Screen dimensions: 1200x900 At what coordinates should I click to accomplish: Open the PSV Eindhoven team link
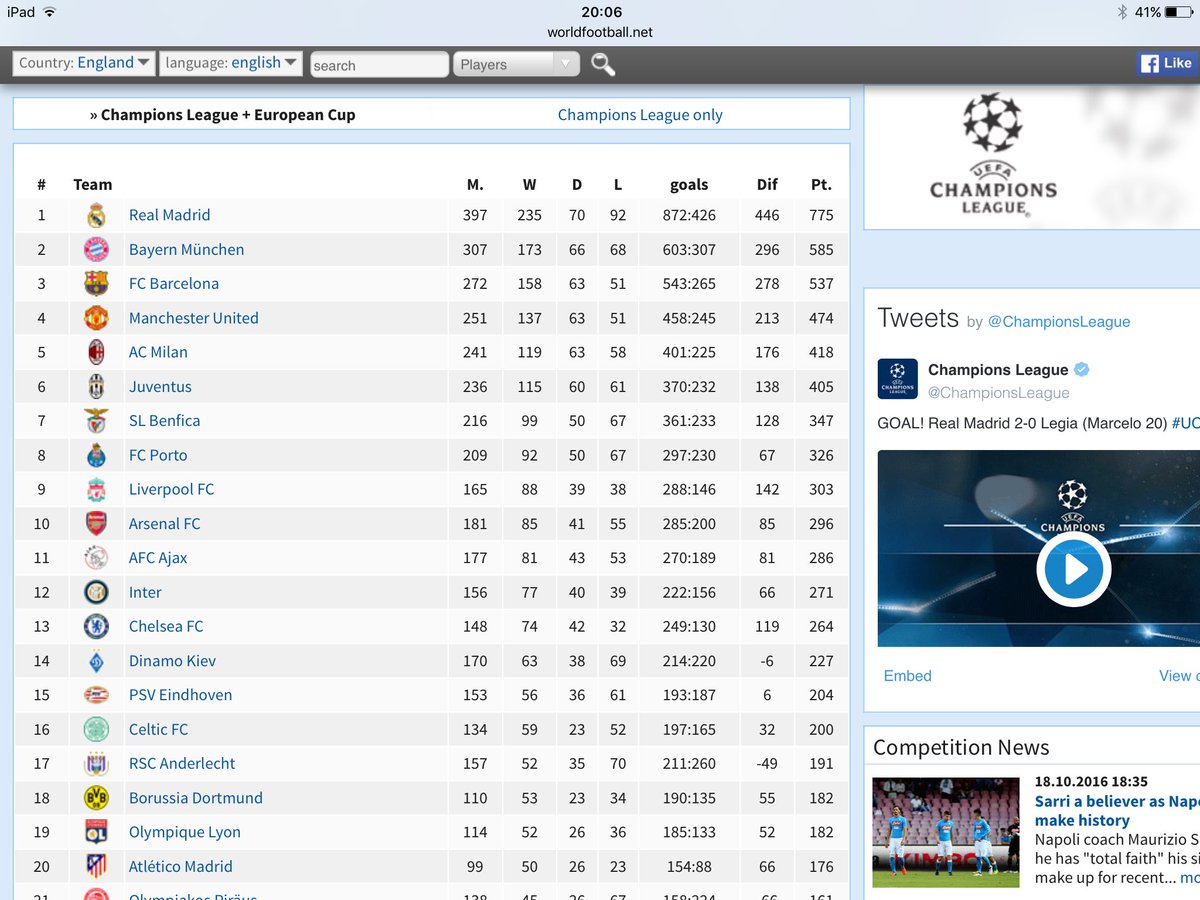[180, 695]
